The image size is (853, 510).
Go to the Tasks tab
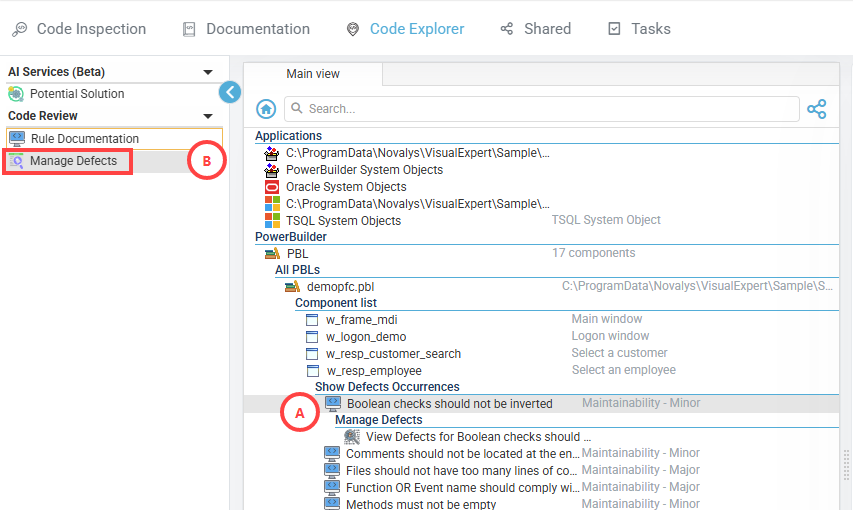point(639,29)
